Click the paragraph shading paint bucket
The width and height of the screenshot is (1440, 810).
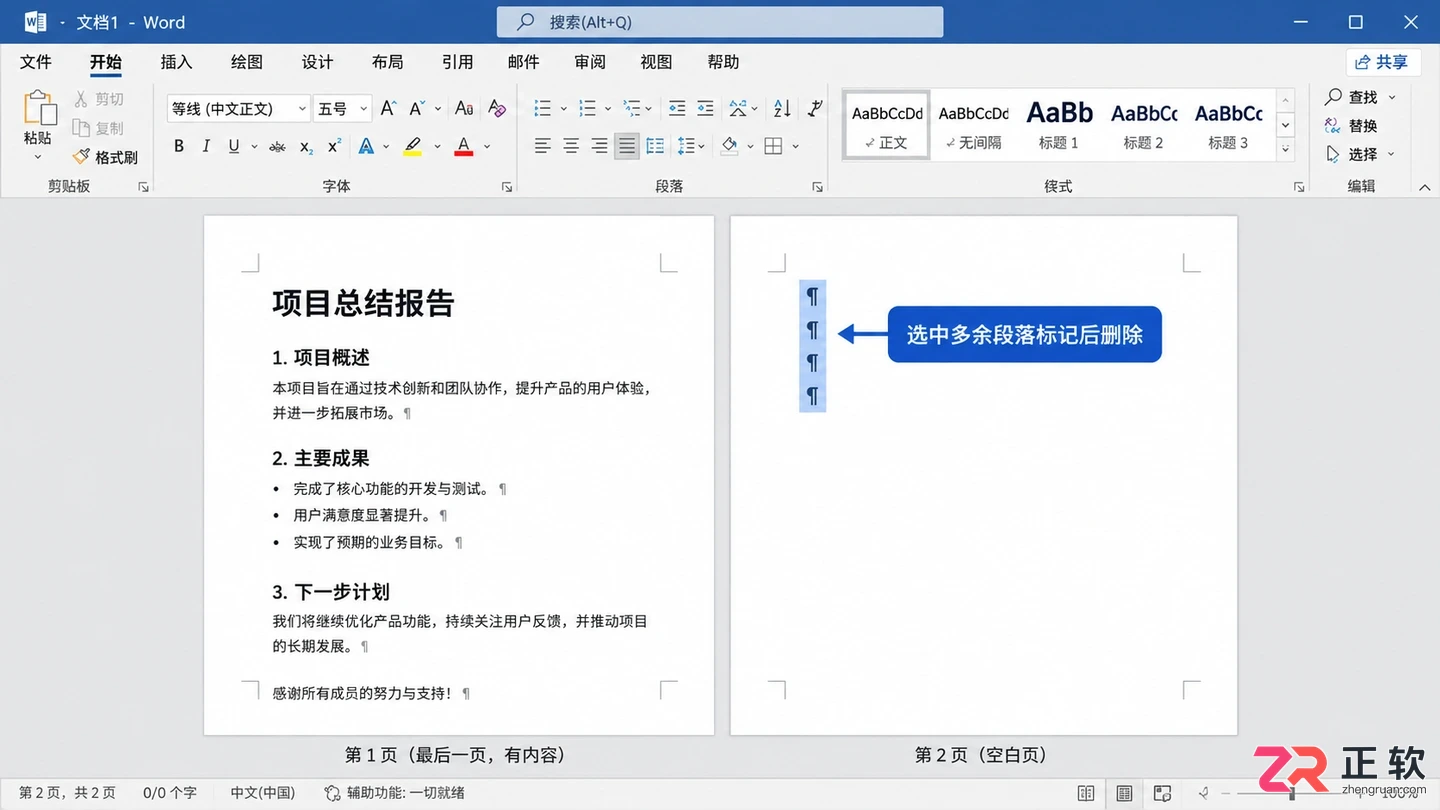click(x=729, y=147)
